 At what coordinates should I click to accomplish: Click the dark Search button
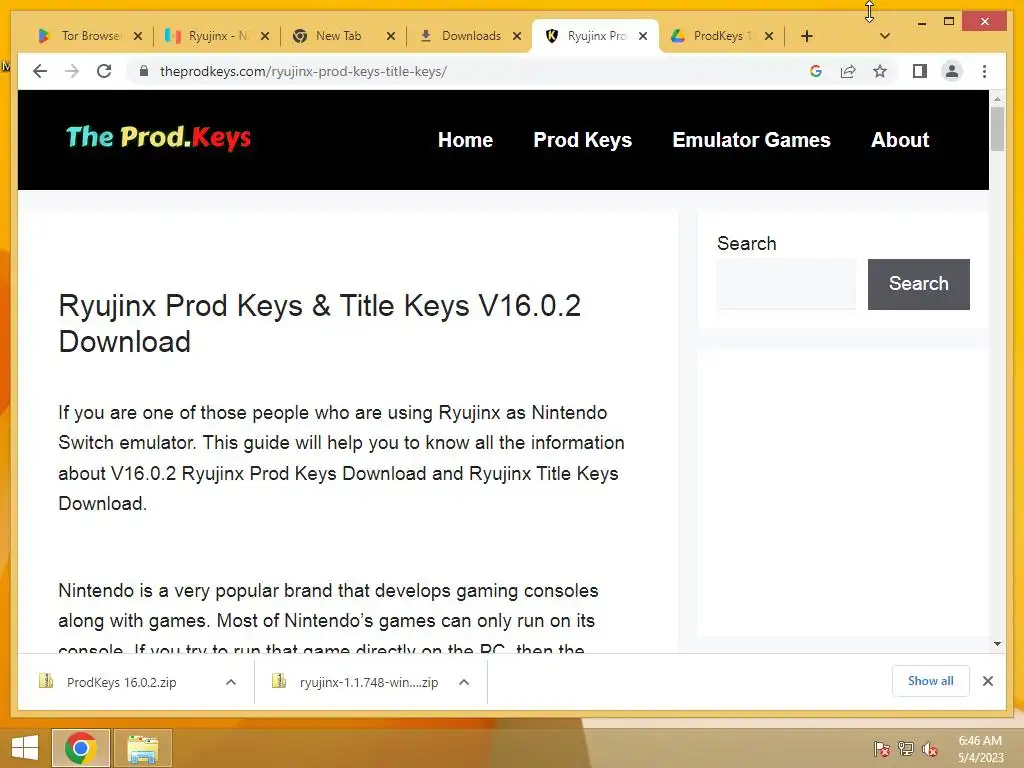(x=918, y=284)
